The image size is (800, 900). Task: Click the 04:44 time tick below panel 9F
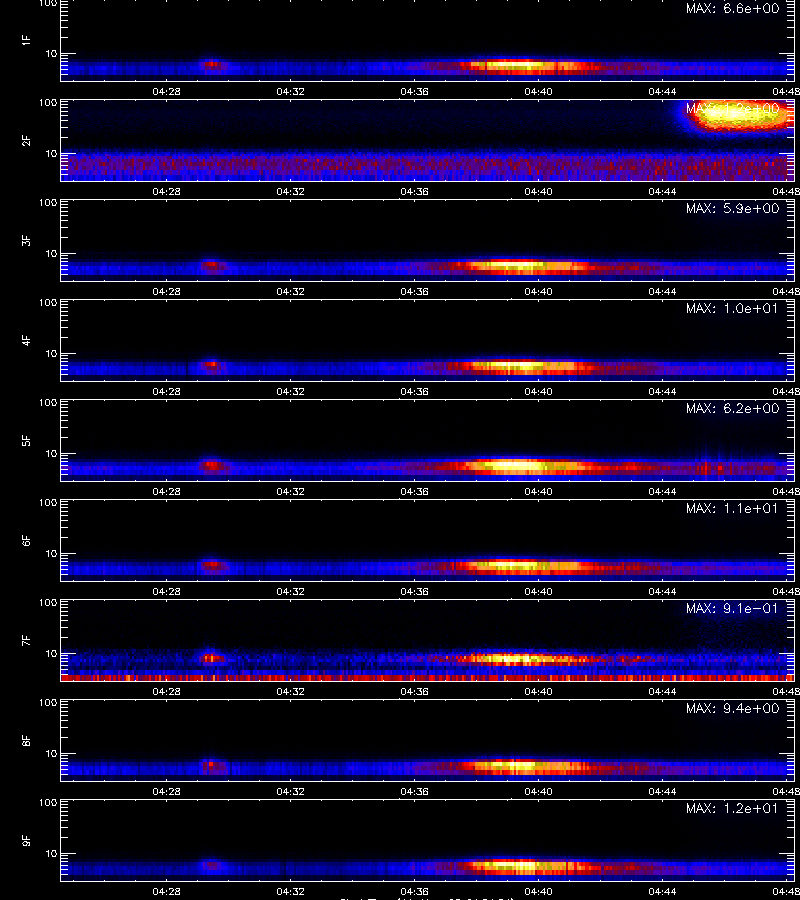point(662,891)
